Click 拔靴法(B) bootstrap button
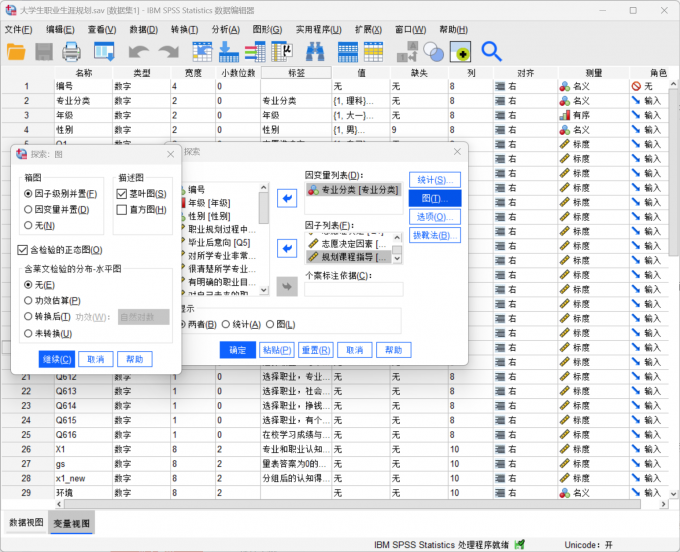Screen dimensions: 680x552 tap(435, 235)
